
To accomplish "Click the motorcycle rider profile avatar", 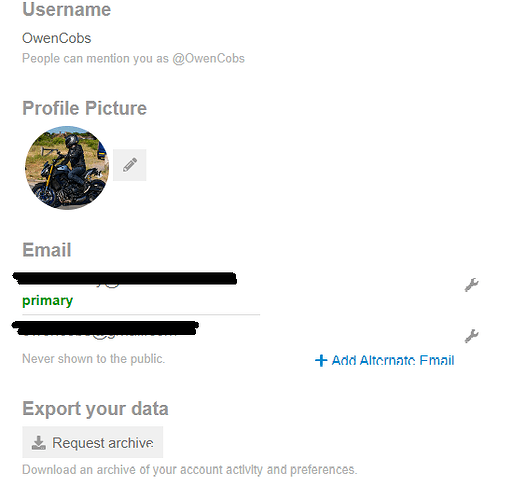I will point(67,168).
